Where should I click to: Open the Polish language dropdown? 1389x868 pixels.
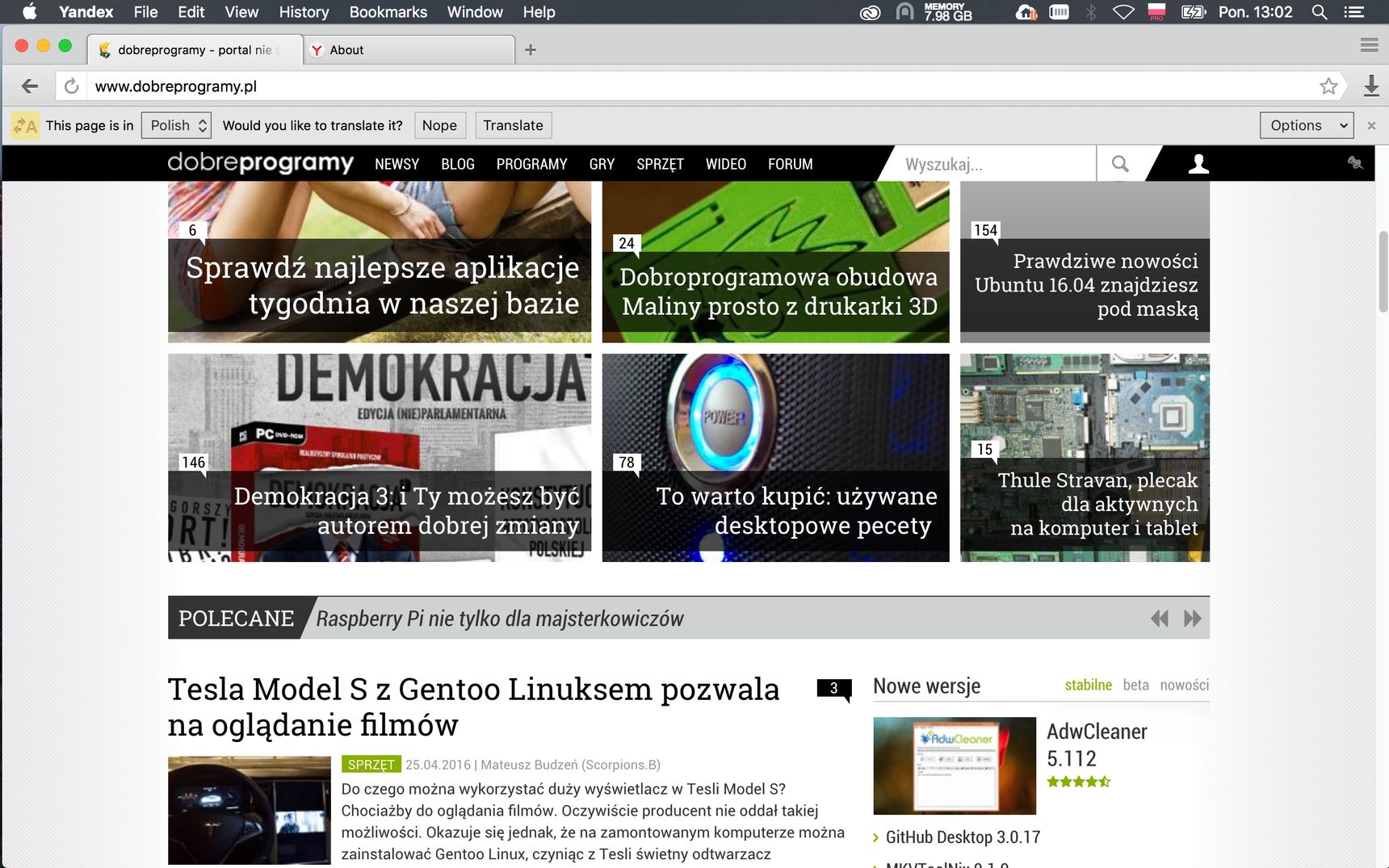(176, 125)
